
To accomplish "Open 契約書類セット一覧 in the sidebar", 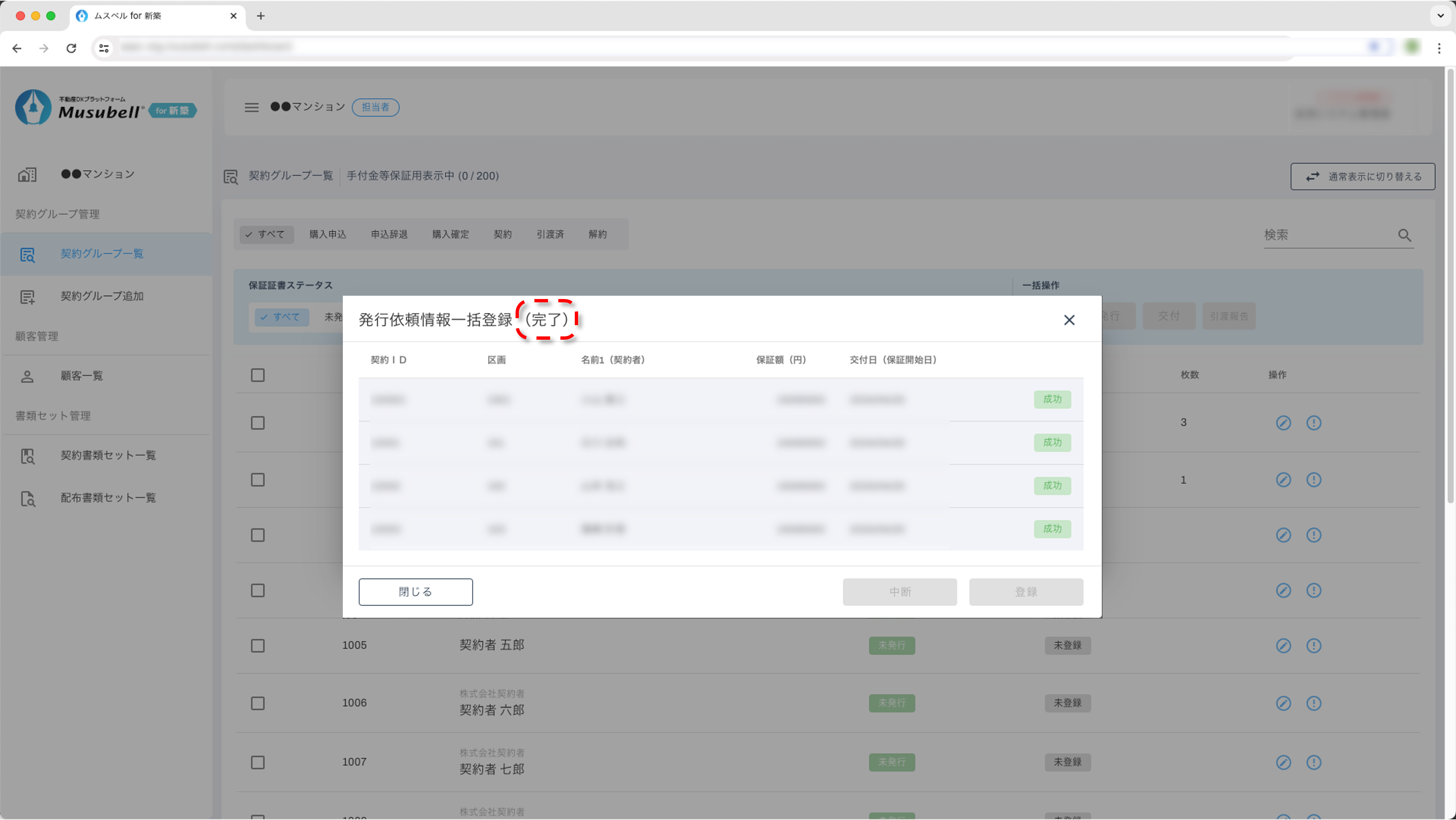I will click(x=108, y=455).
